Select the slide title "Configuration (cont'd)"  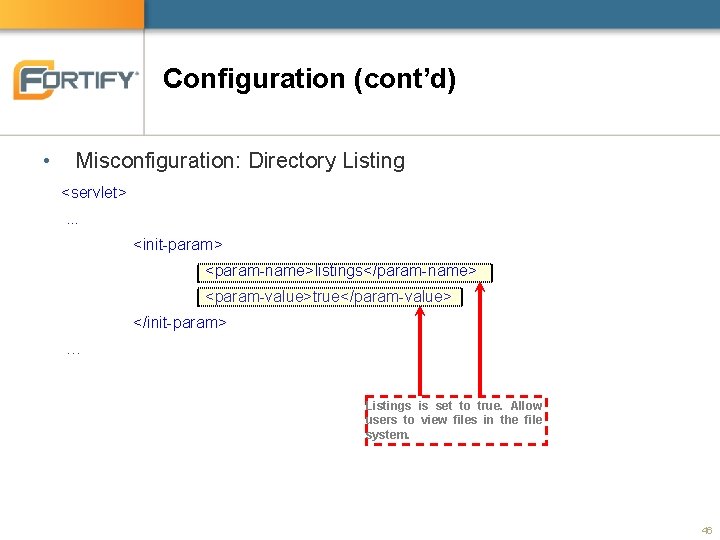309,79
